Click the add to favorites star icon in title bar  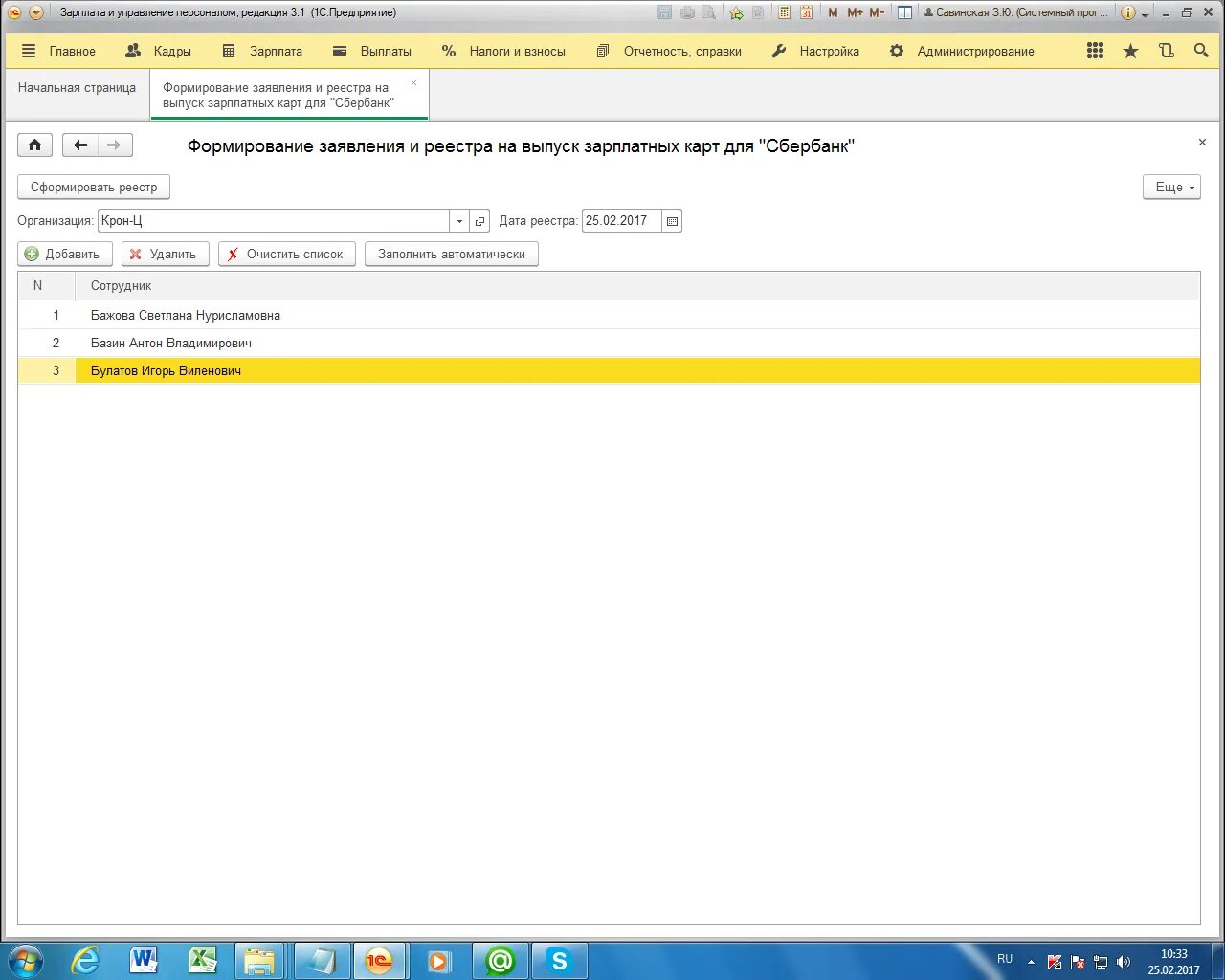coord(735,12)
